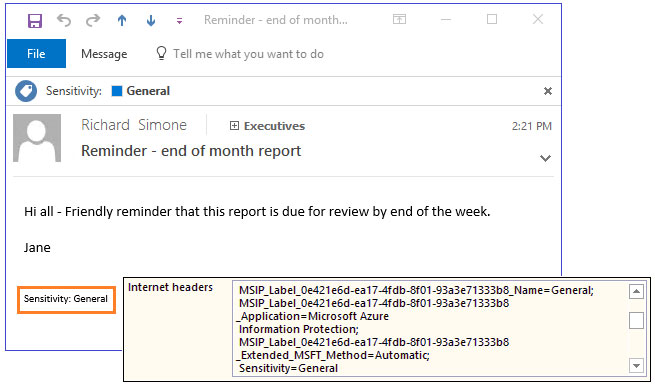Go to the previous item with the up arrow

[122, 20]
